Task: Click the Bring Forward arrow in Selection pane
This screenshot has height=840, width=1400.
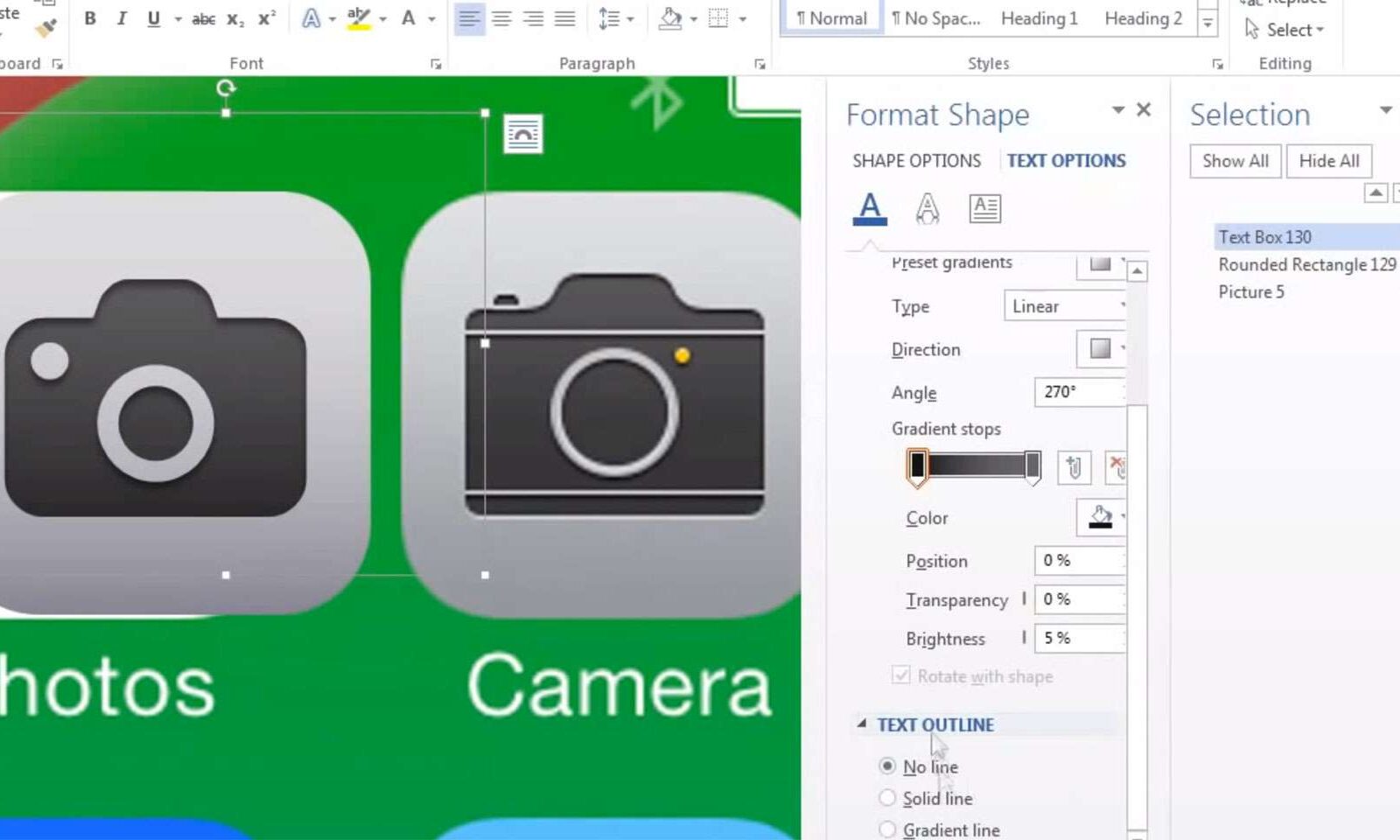Action: point(1376,192)
